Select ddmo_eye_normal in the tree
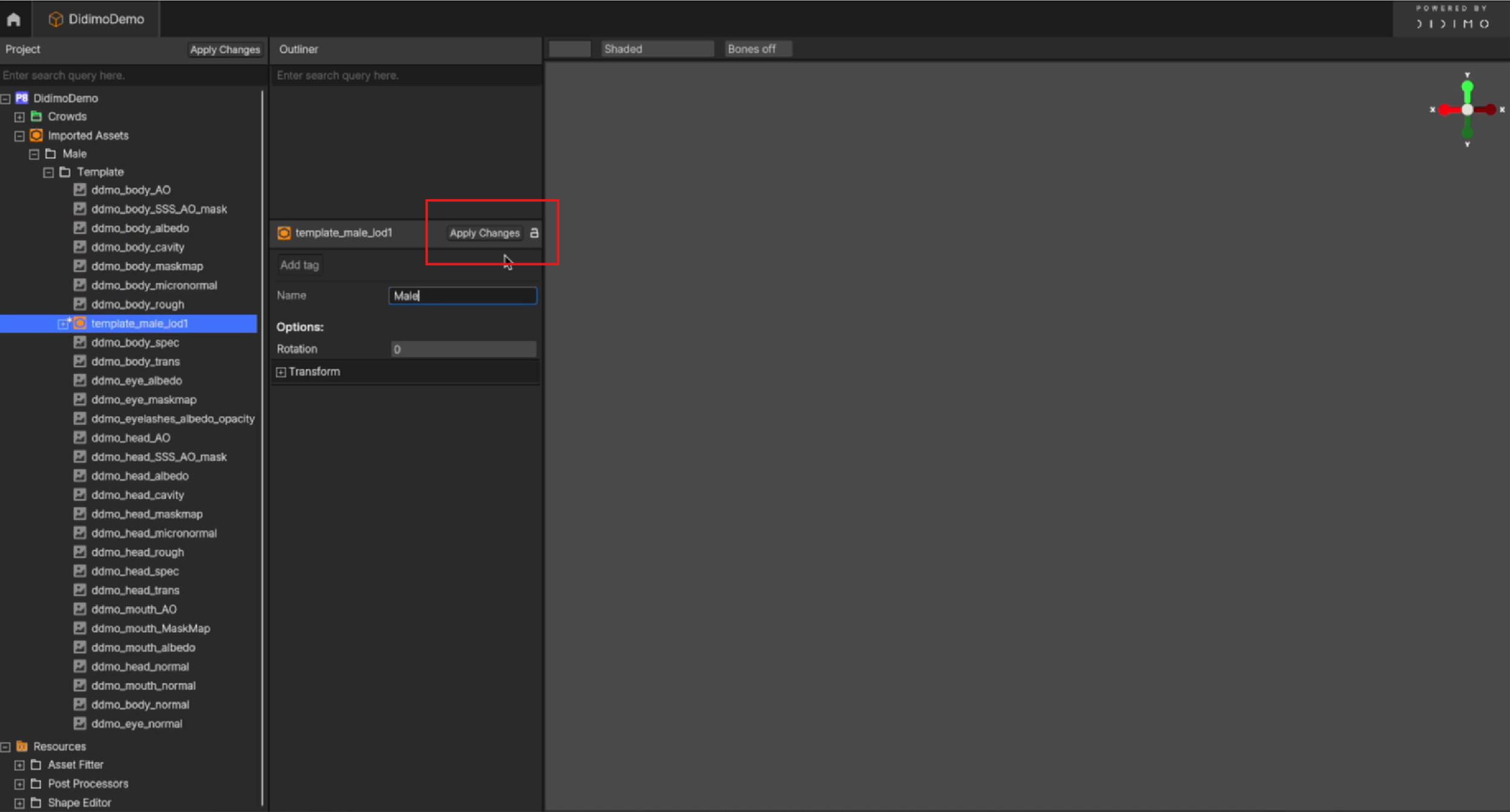 point(137,724)
